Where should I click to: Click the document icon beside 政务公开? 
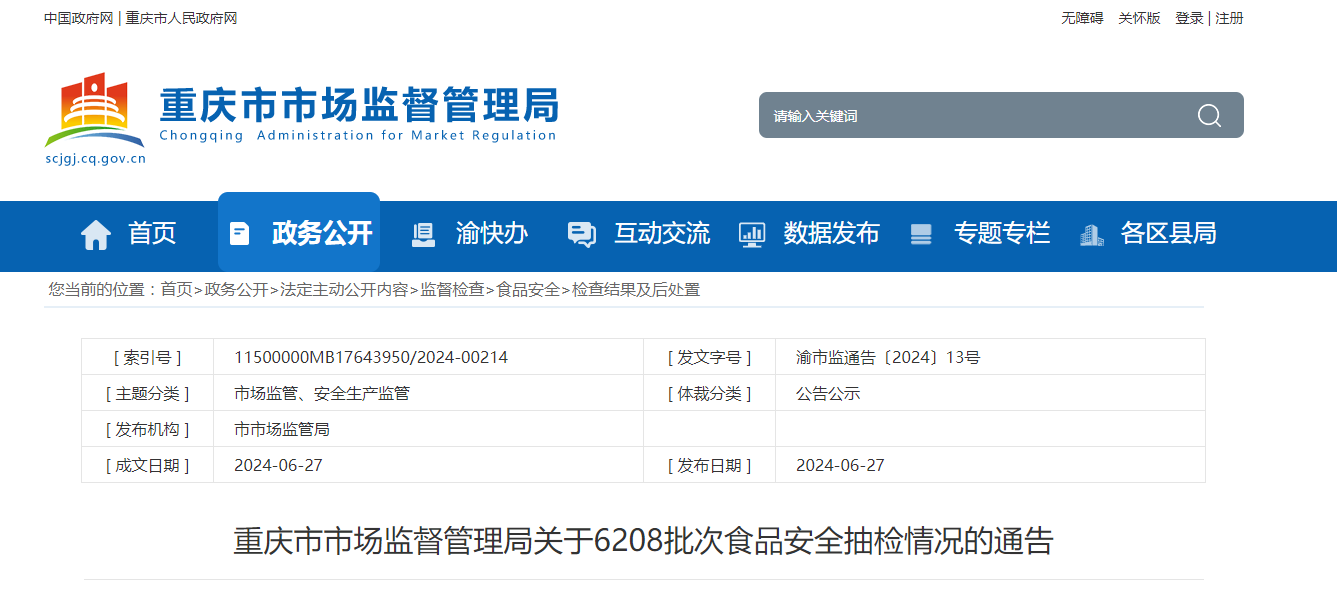click(239, 234)
